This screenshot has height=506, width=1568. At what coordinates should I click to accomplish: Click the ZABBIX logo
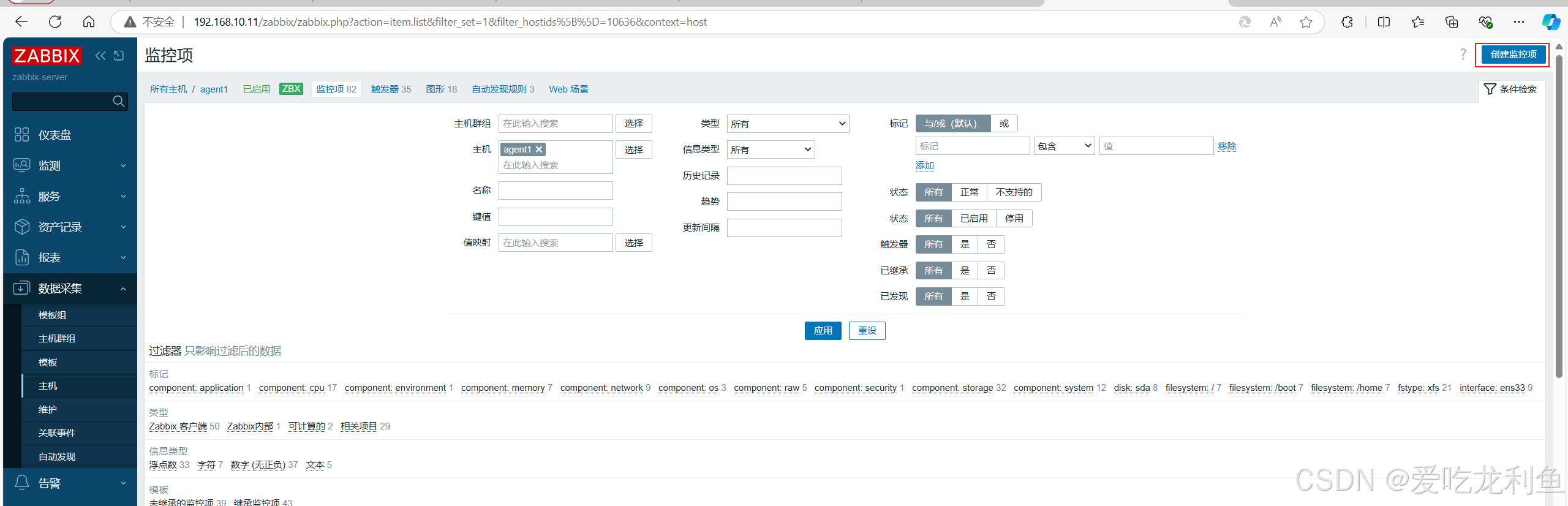tap(47, 56)
